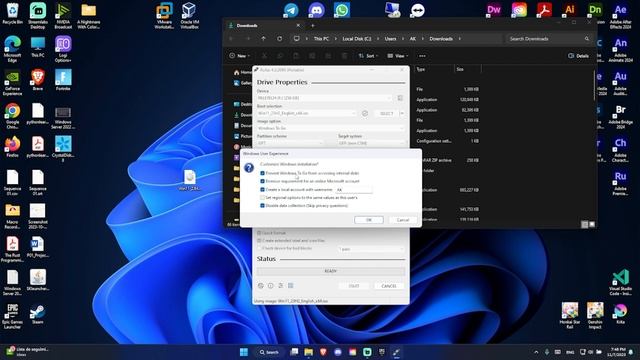Open View menu in File Explorer
Image resolution: width=640 pixels, height=360 pixels.
398,56
